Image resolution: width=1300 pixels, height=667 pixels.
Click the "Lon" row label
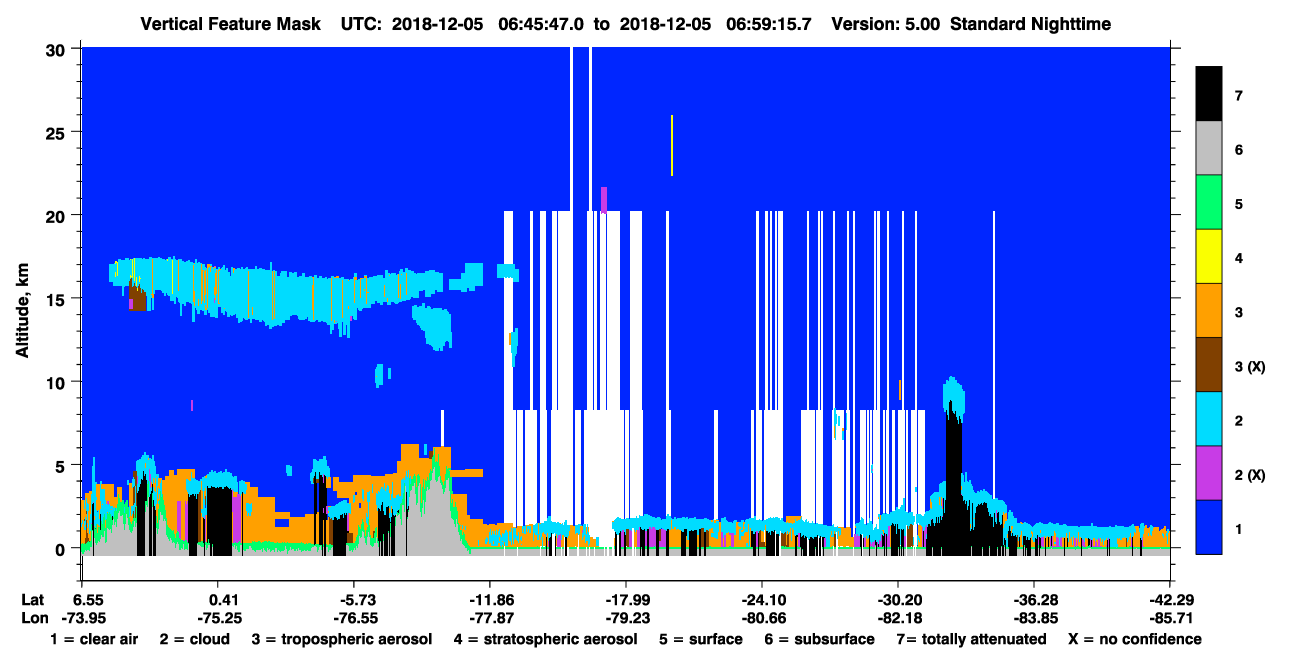click(x=34, y=618)
